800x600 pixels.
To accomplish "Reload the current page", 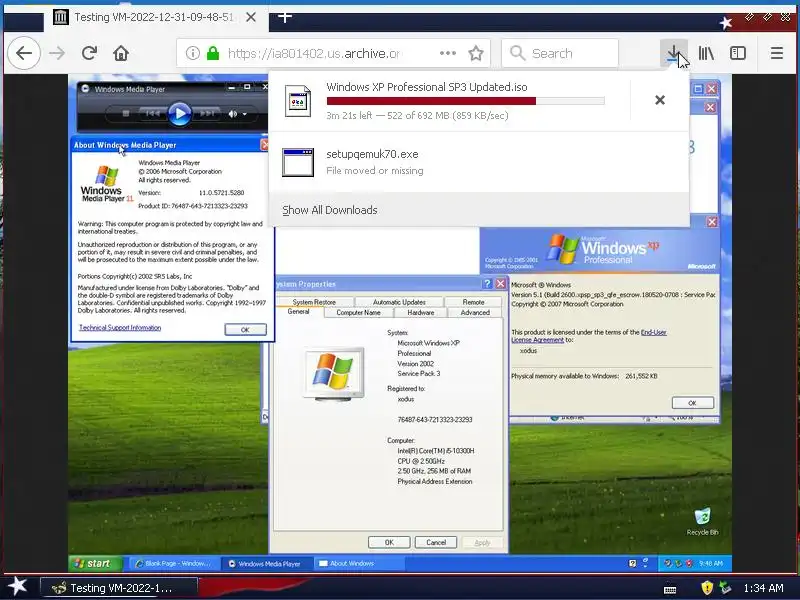I will coord(89,53).
